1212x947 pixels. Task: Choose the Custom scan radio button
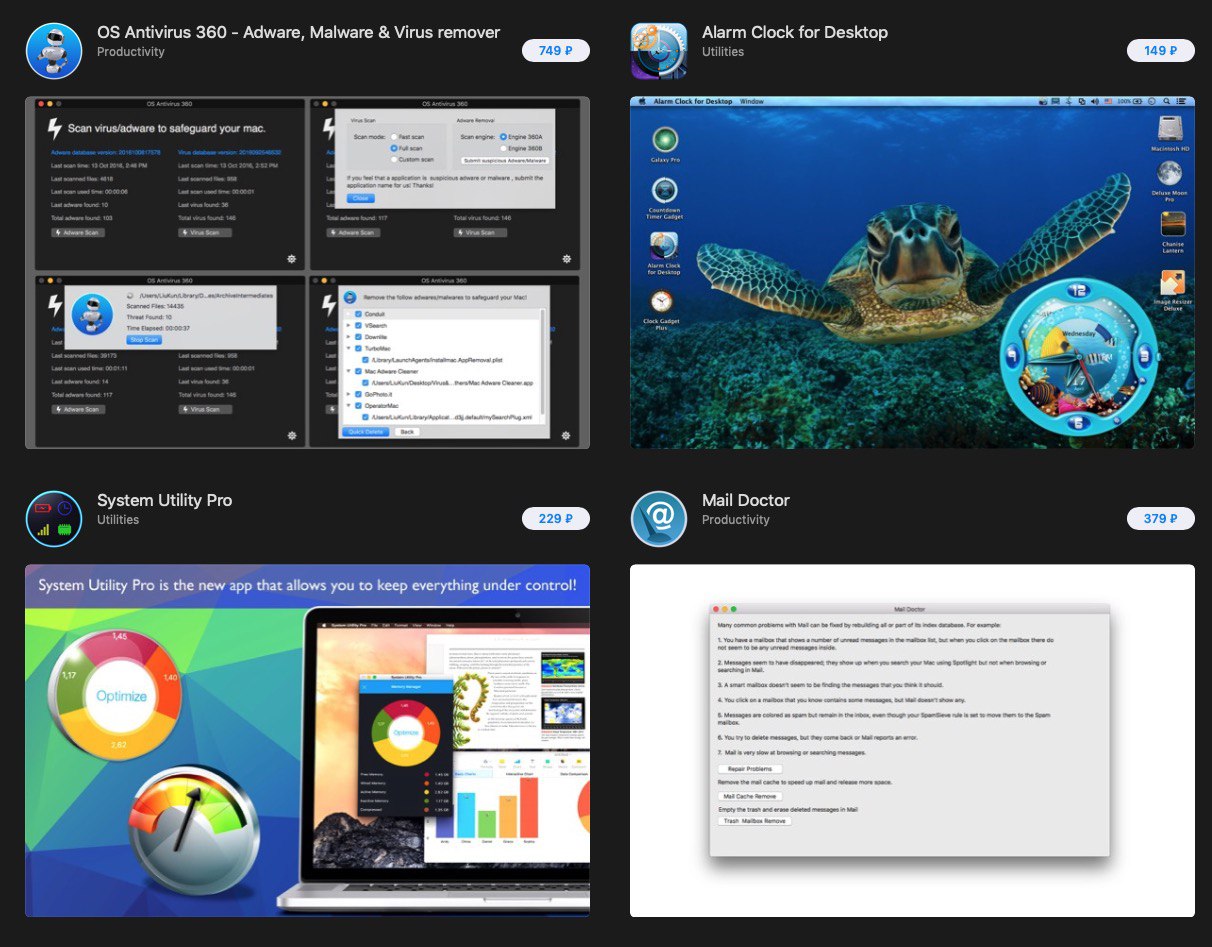394,159
